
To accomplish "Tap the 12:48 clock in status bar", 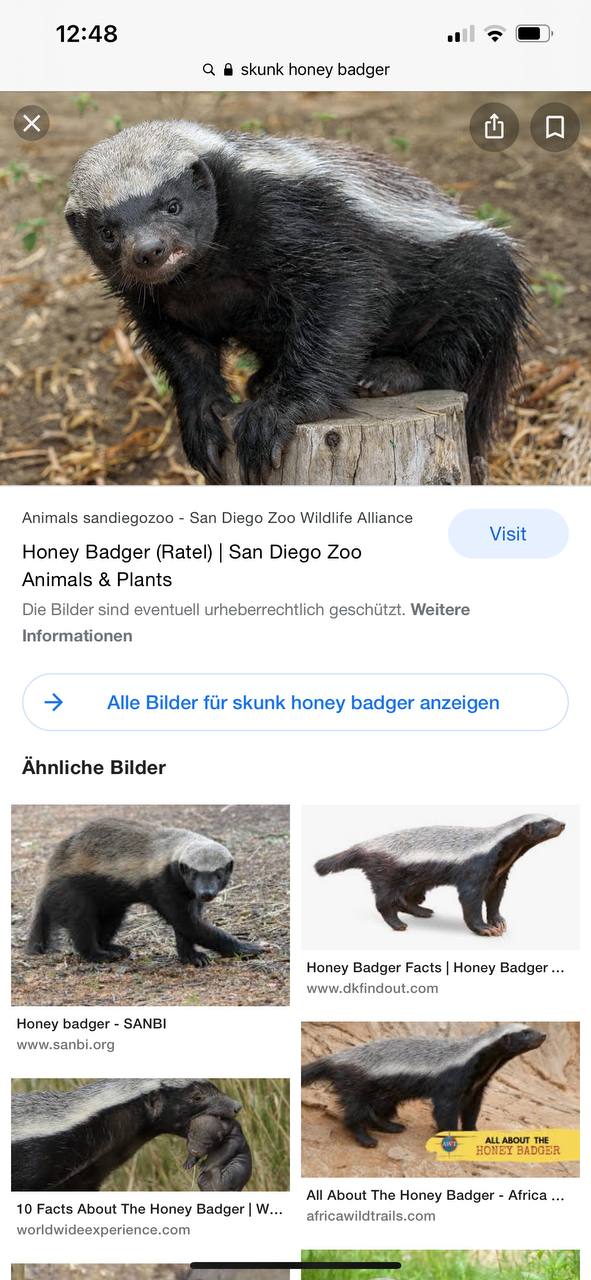I will 87,34.
